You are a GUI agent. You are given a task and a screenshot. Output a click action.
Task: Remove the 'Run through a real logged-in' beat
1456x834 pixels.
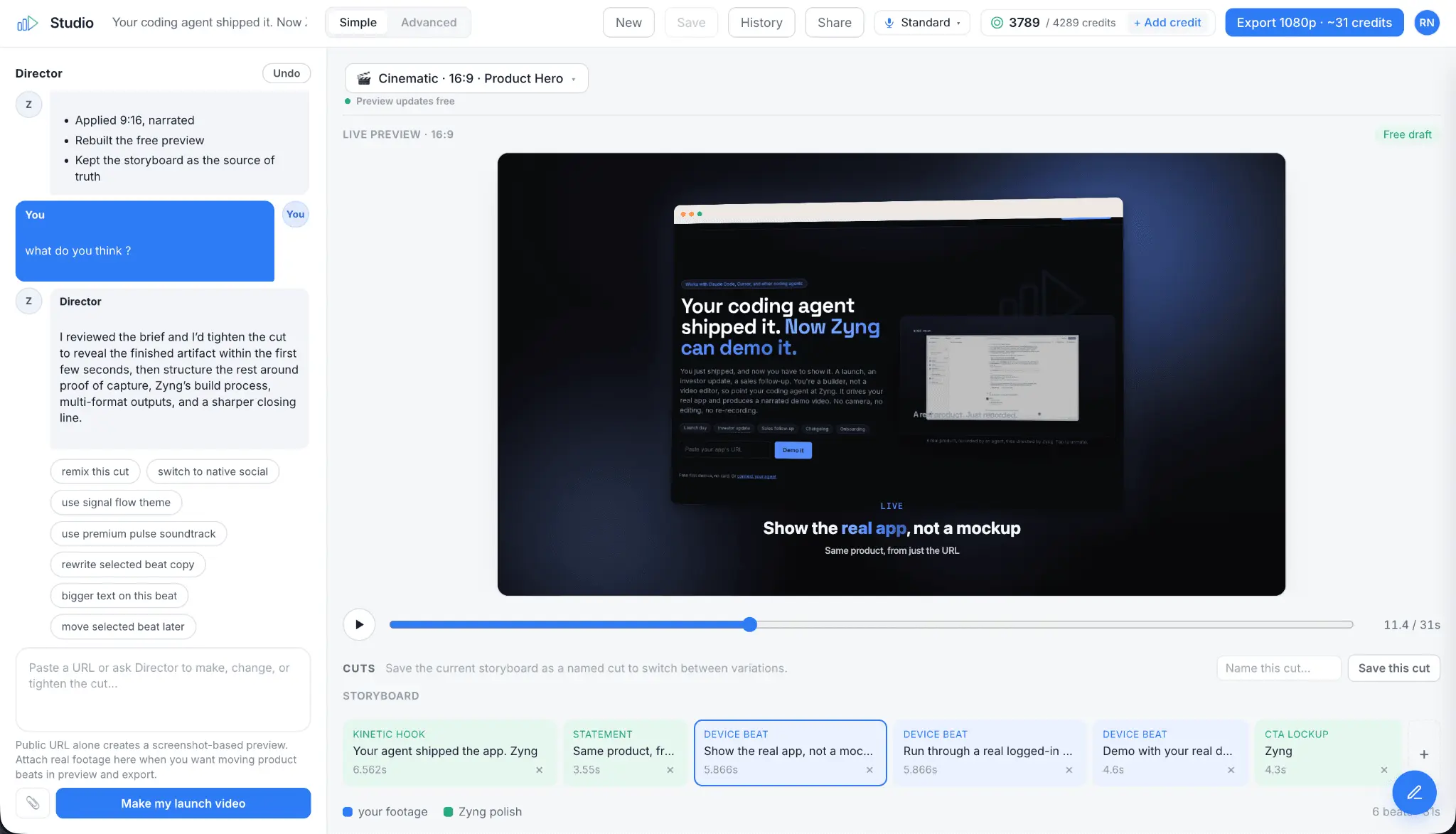coord(1069,770)
